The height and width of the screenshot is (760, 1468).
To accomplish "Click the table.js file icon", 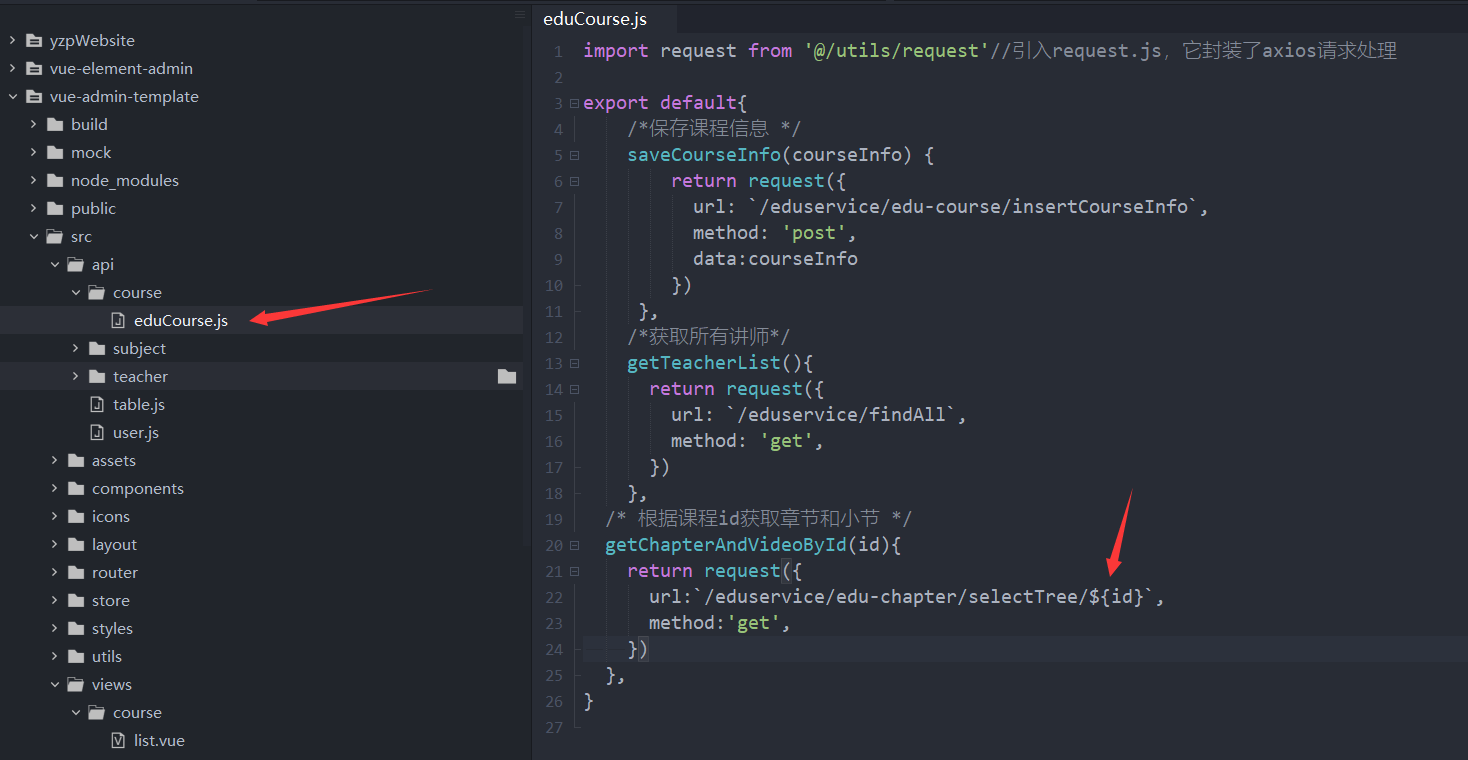I will [x=97, y=405].
